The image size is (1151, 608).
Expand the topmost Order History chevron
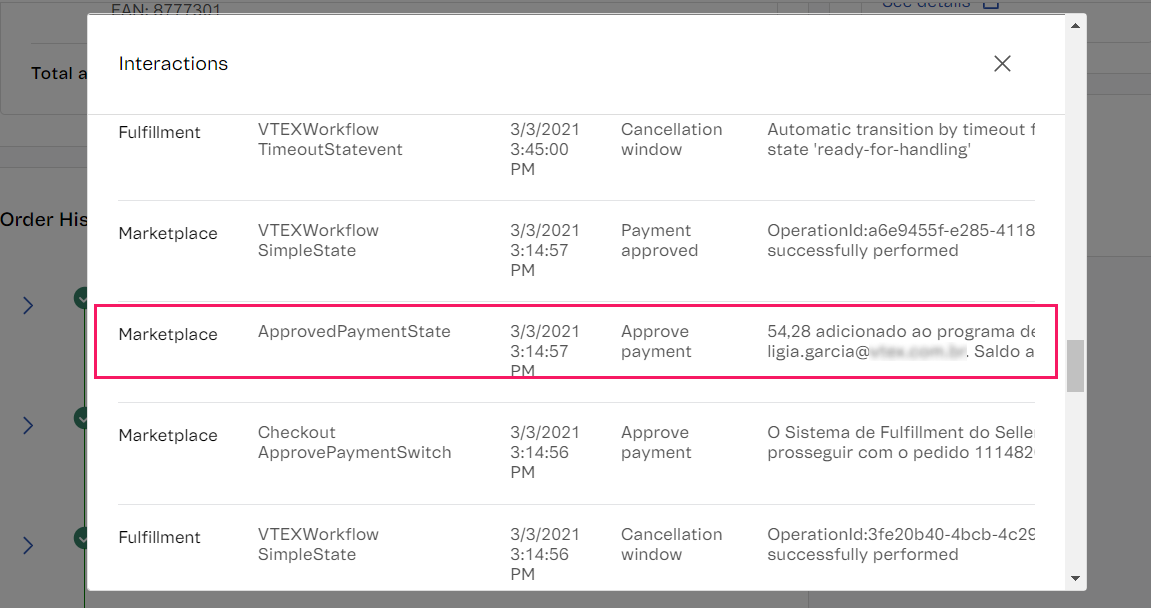[x=28, y=305]
